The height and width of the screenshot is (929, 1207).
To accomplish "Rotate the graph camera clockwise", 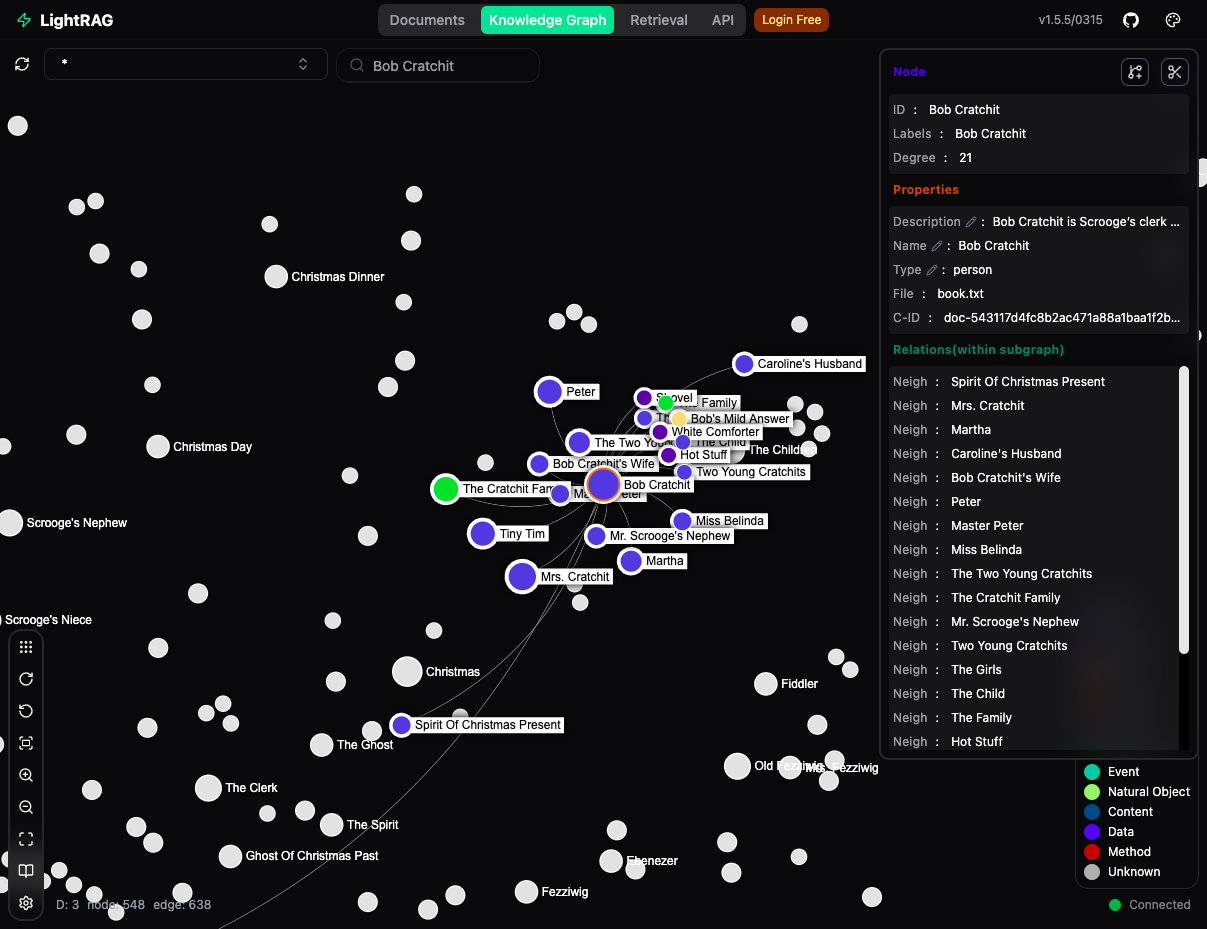I will click(x=26, y=679).
